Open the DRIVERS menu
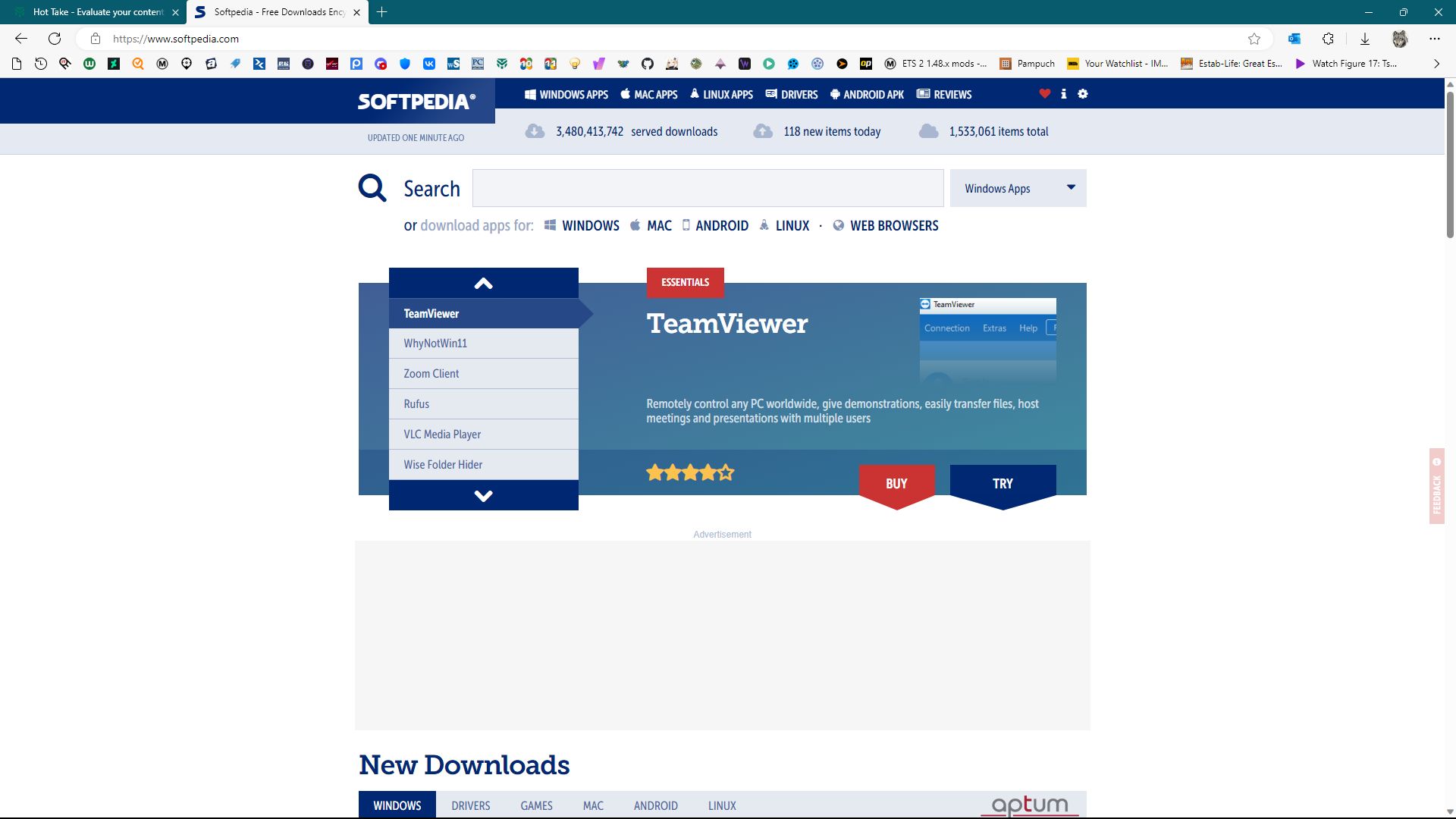1456x819 pixels. tap(792, 95)
